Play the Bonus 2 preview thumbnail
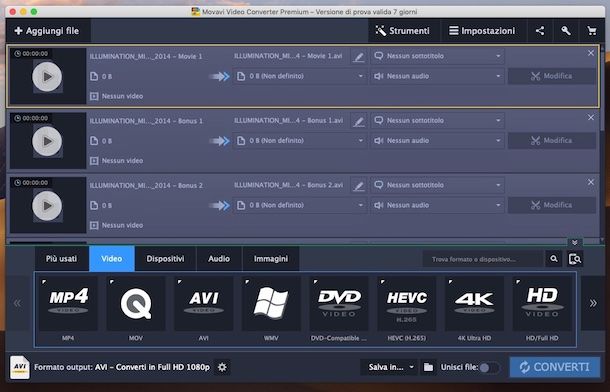Image resolution: width=610 pixels, height=392 pixels. pos(47,206)
